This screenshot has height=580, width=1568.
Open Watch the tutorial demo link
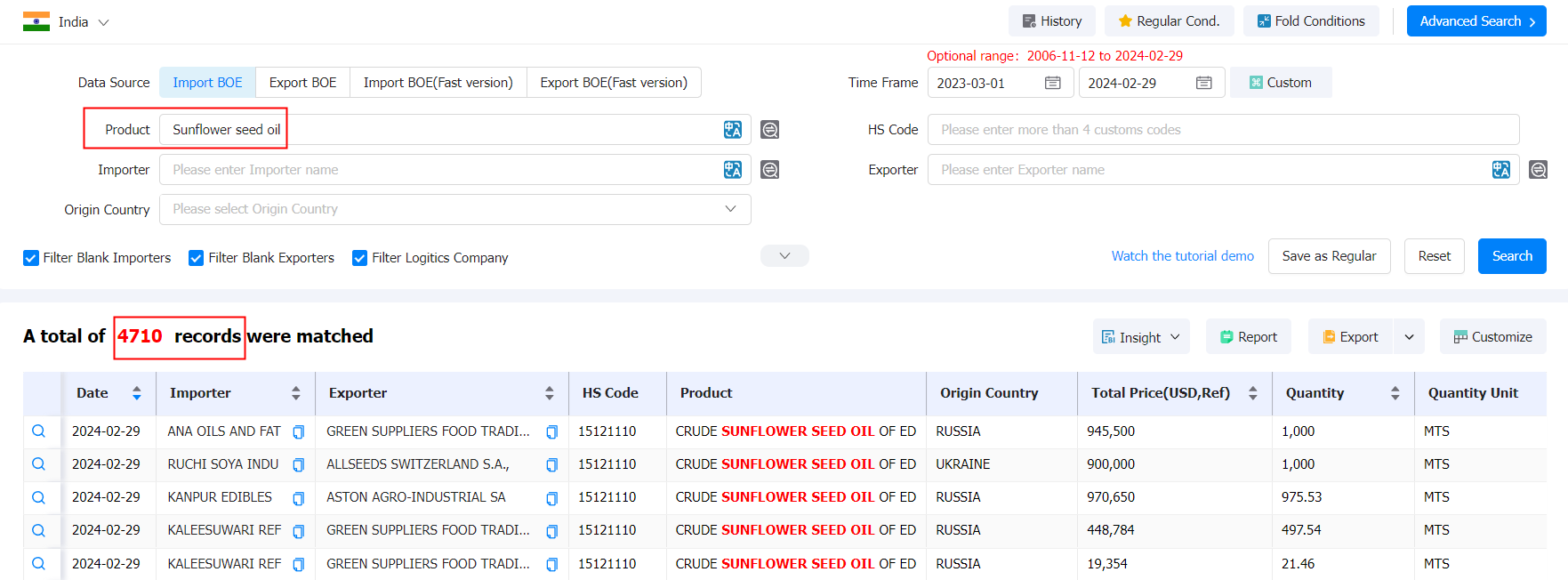pos(1182,256)
